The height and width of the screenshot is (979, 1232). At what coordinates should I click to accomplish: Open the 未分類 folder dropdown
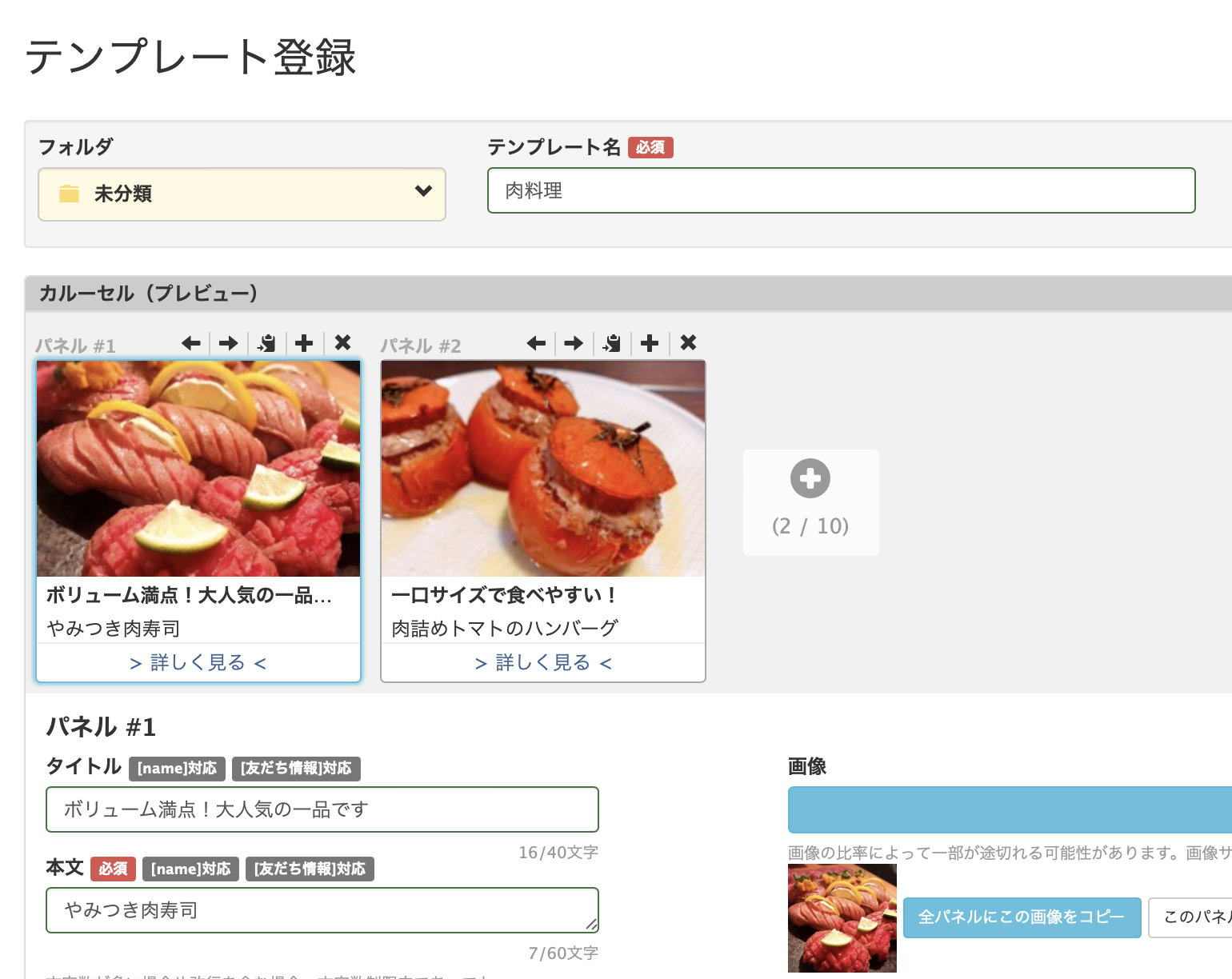click(x=242, y=194)
